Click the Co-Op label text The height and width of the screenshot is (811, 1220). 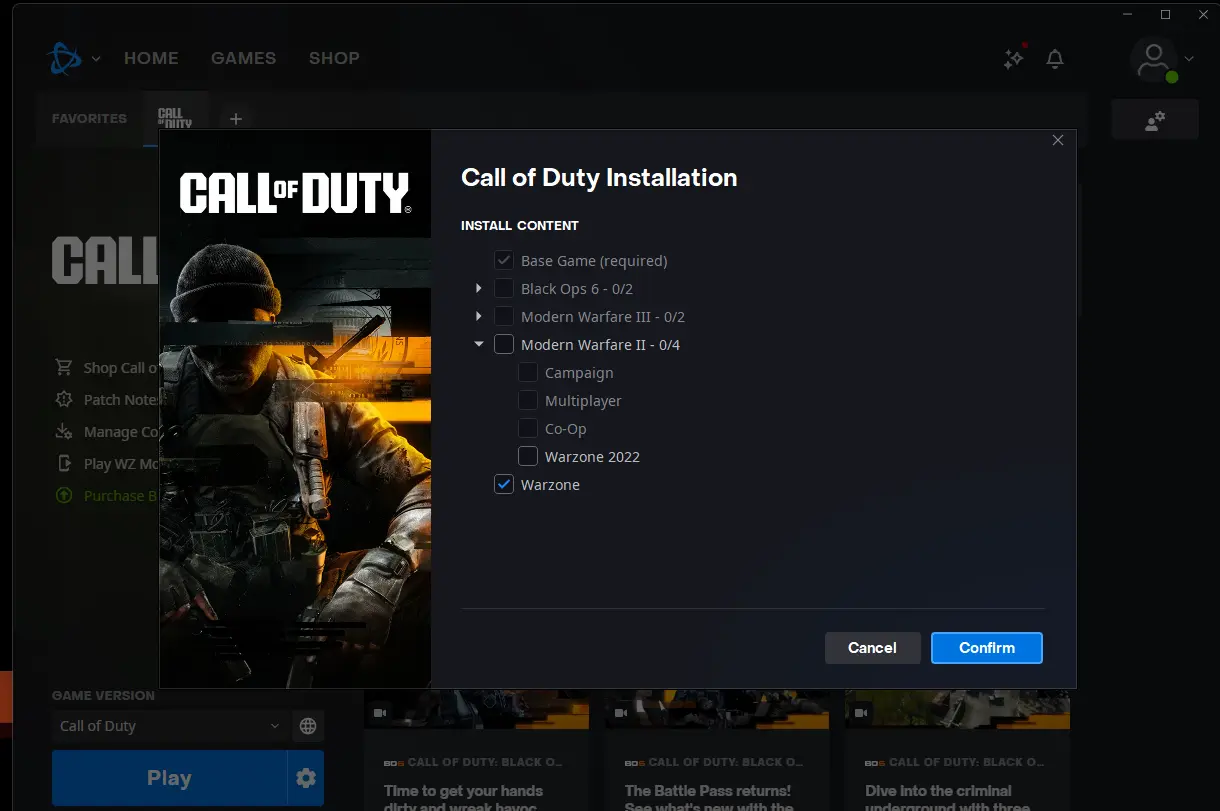566,429
